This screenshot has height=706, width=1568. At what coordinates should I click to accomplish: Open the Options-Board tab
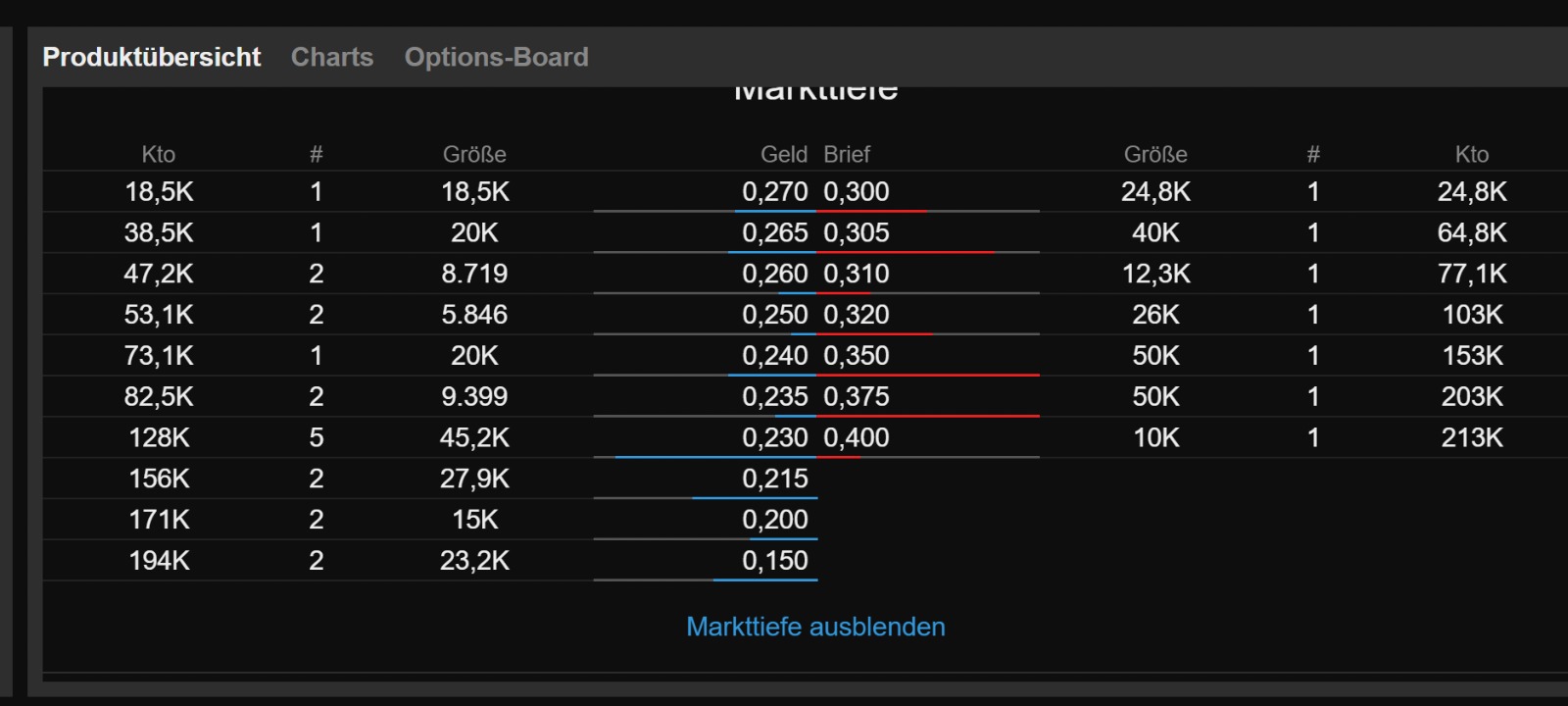(496, 57)
